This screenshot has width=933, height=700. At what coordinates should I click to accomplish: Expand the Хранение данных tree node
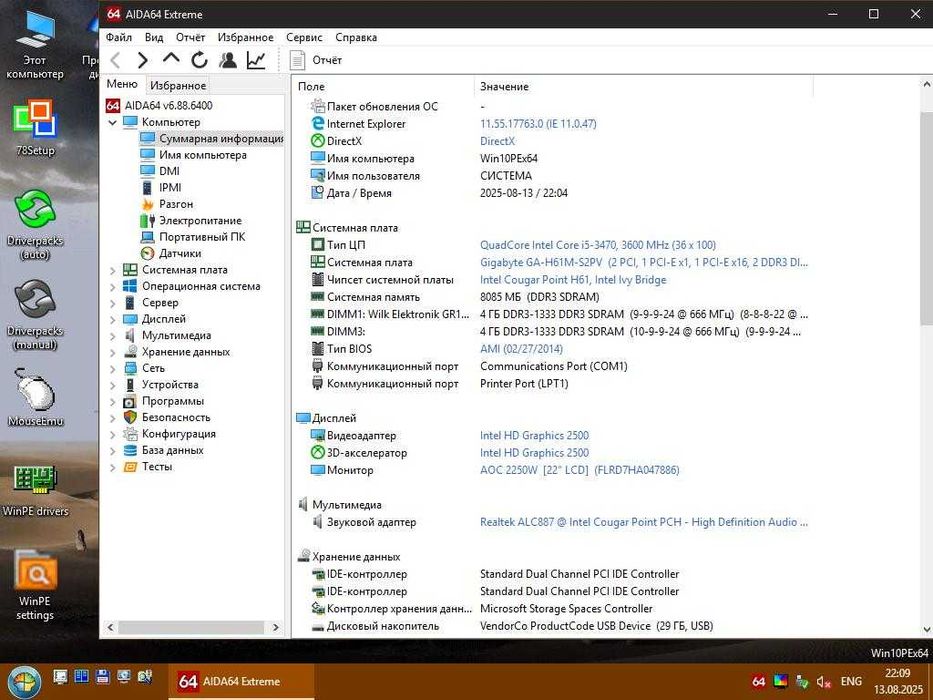click(x=112, y=352)
